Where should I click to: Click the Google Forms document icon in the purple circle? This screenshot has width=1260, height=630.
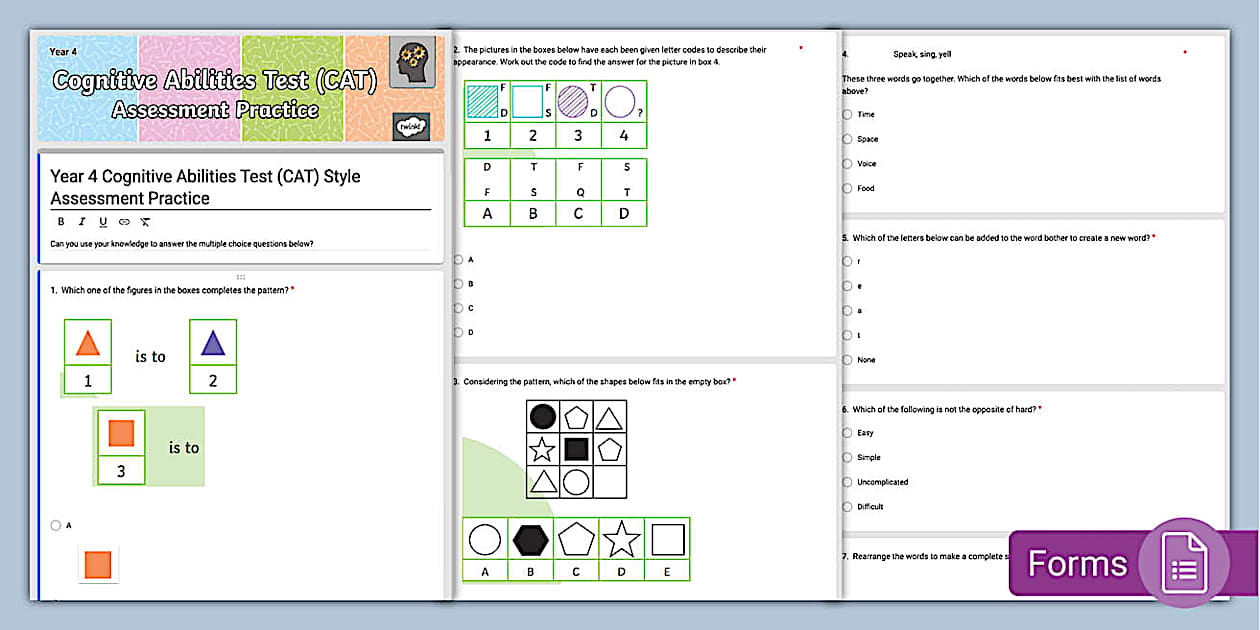(1184, 563)
